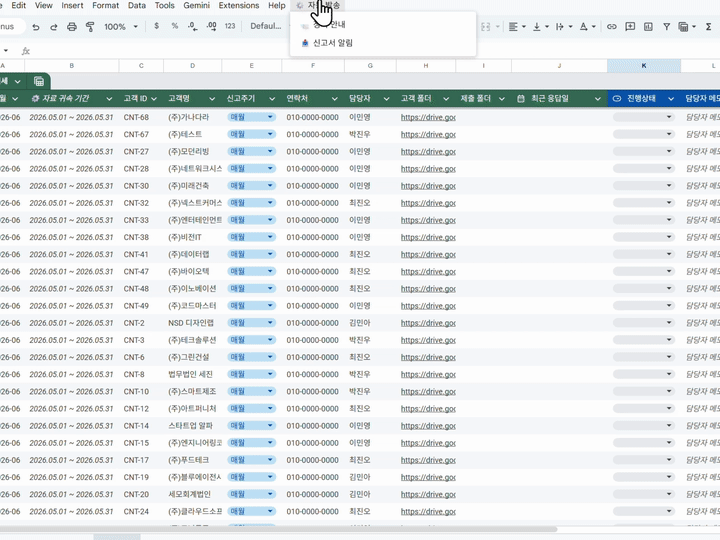Open the Default font dropdown
This screenshot has width=720, height=540.
[x=265, y=26]
